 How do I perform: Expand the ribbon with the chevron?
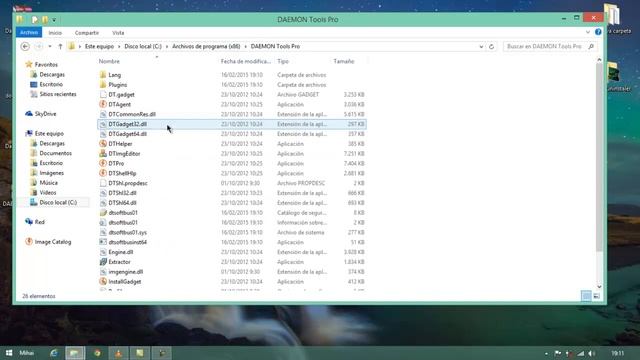click(588, 32)
